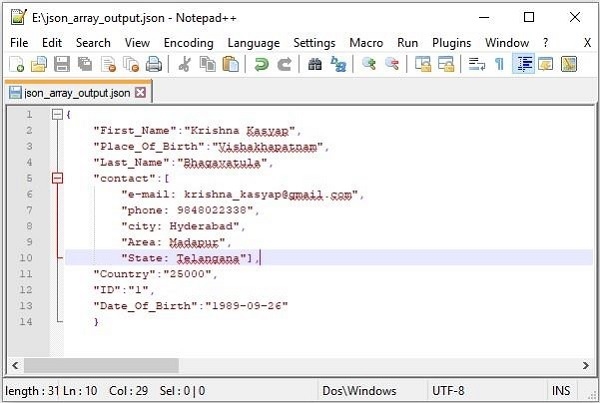This screenshot has height=403, width=600.
Task: Click the horizontal scrollbar thumb
Action: point(101,365)
